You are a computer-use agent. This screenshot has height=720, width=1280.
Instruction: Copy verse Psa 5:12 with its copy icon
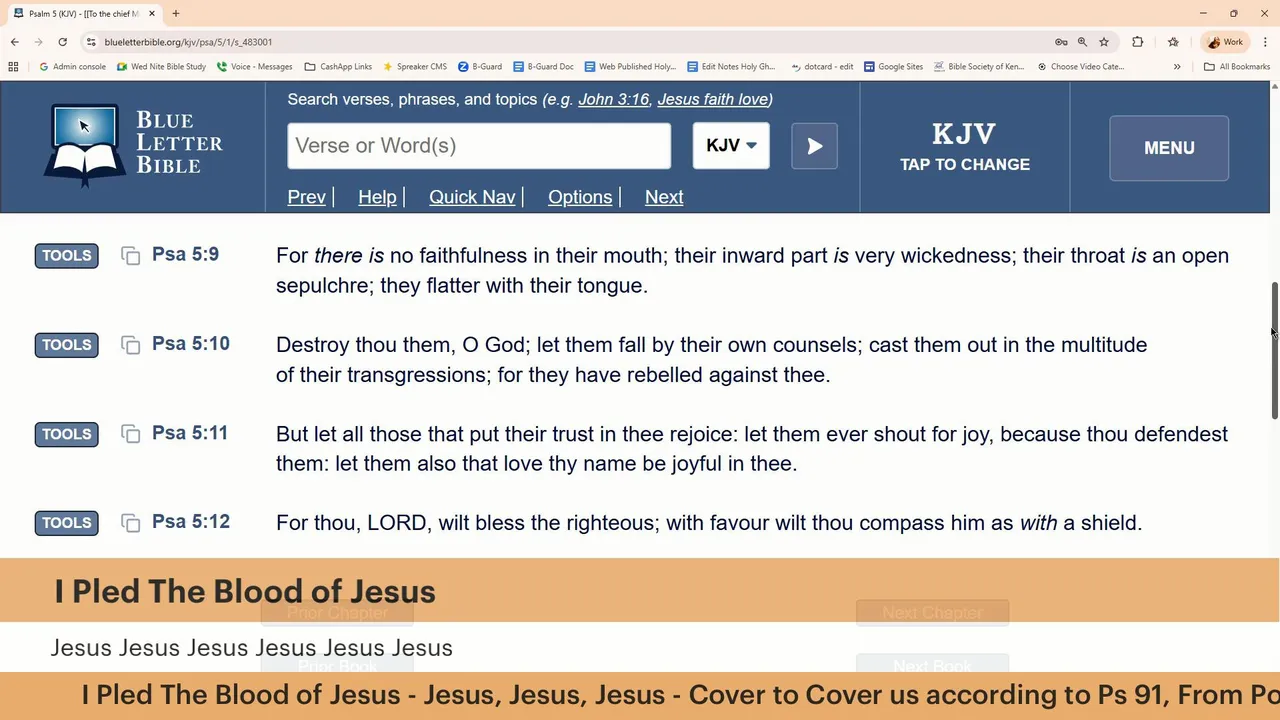[130, 523]
